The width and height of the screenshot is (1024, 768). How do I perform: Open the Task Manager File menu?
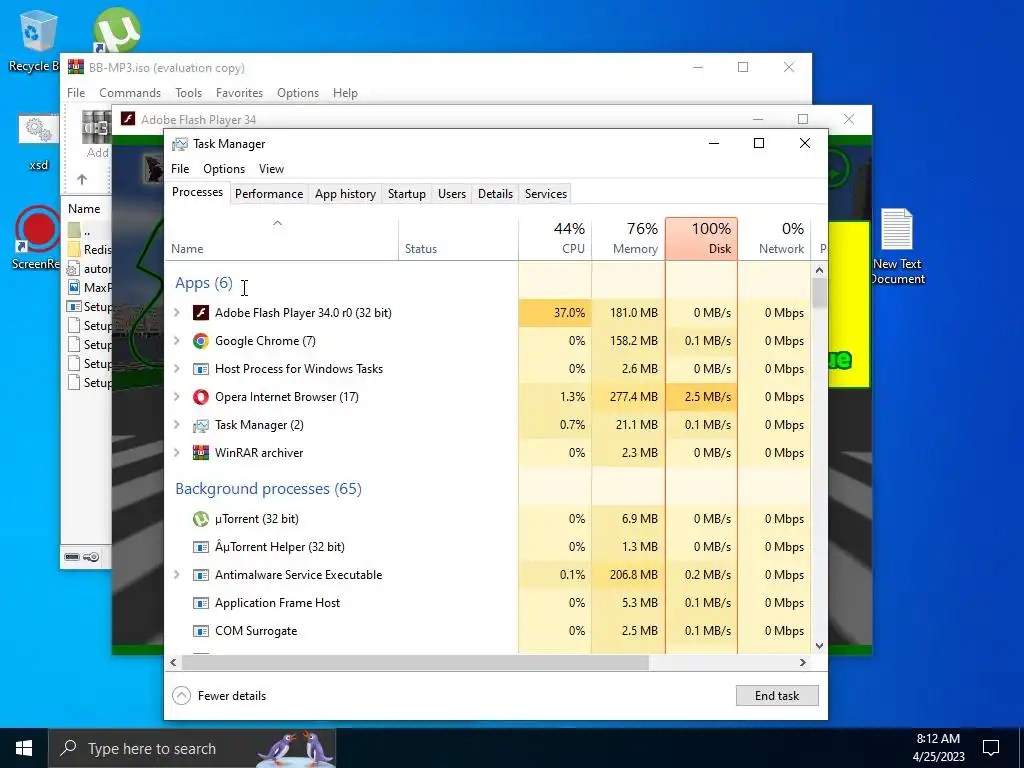[x=180, y=168]
